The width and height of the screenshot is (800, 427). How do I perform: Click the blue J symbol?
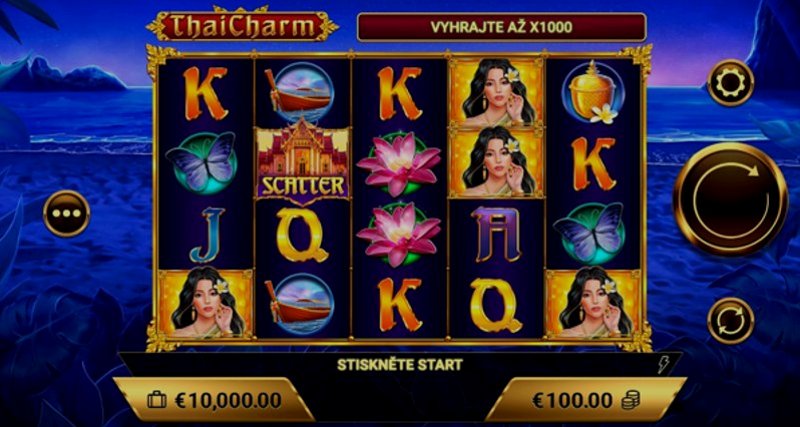tap(206, 235)
